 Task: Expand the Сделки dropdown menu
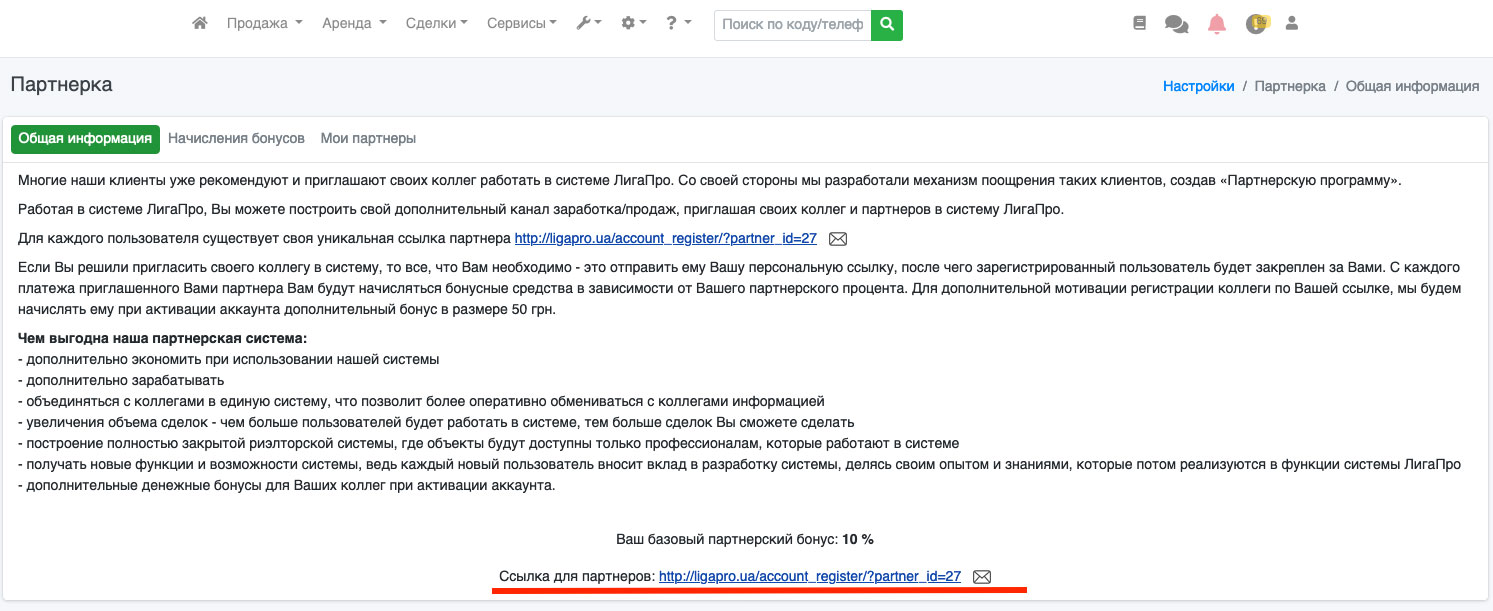coord(436,24)
